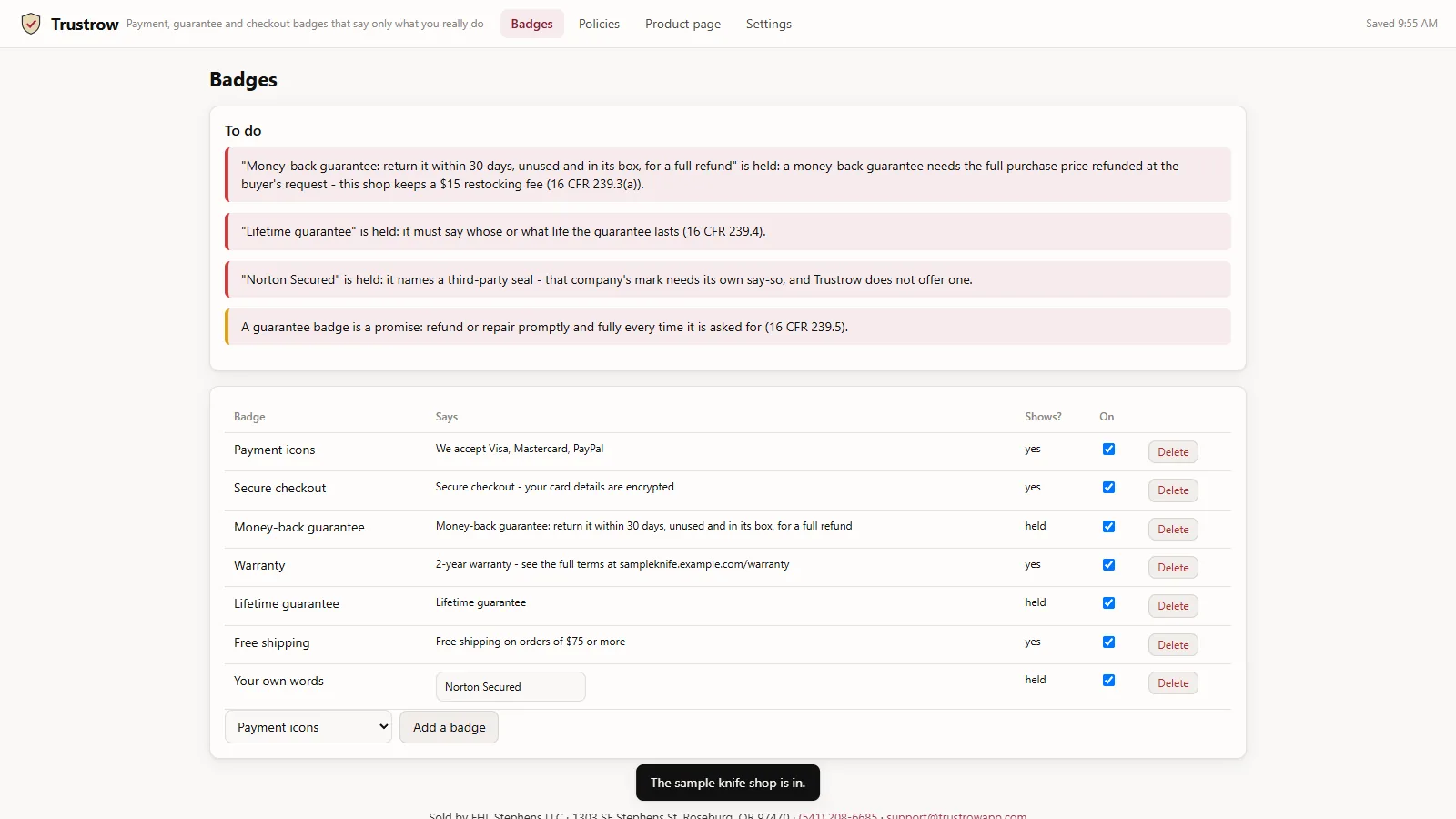Click the "held" status in Money-back guarantee row

coord(1036,526)
